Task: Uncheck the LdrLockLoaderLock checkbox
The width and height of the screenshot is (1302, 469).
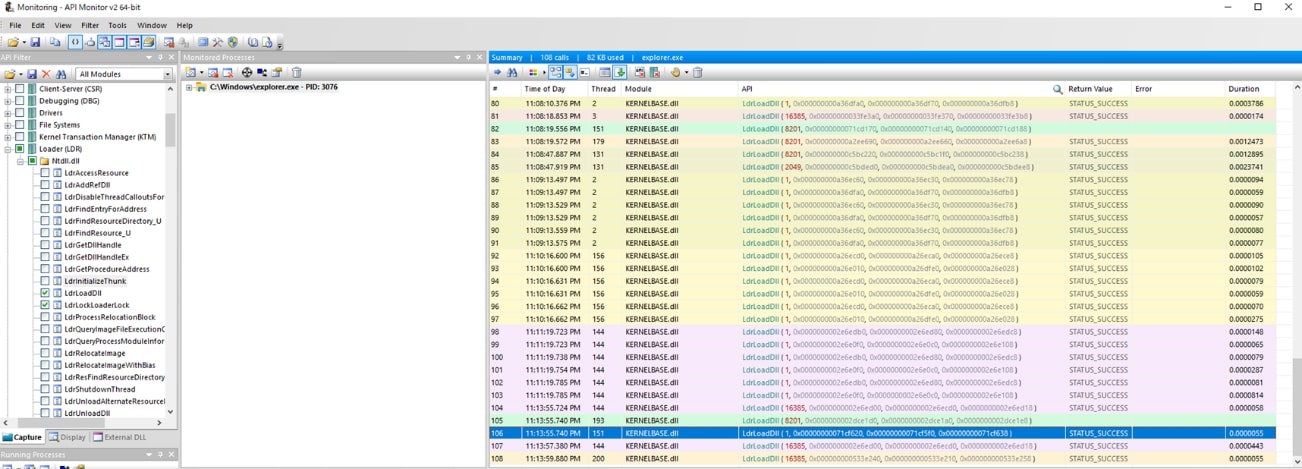Action: [45, 305]
